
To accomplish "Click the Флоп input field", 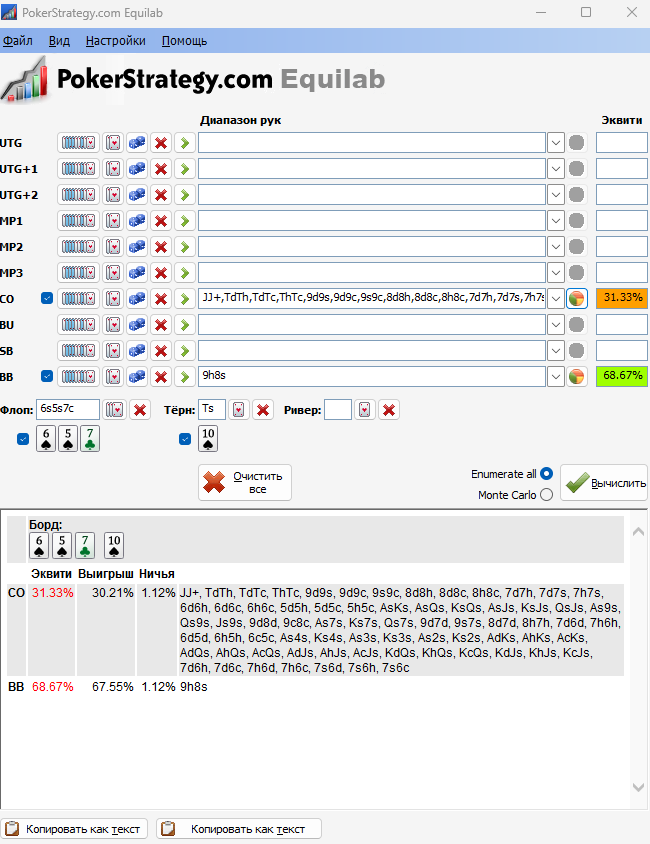I will point(68,410).
